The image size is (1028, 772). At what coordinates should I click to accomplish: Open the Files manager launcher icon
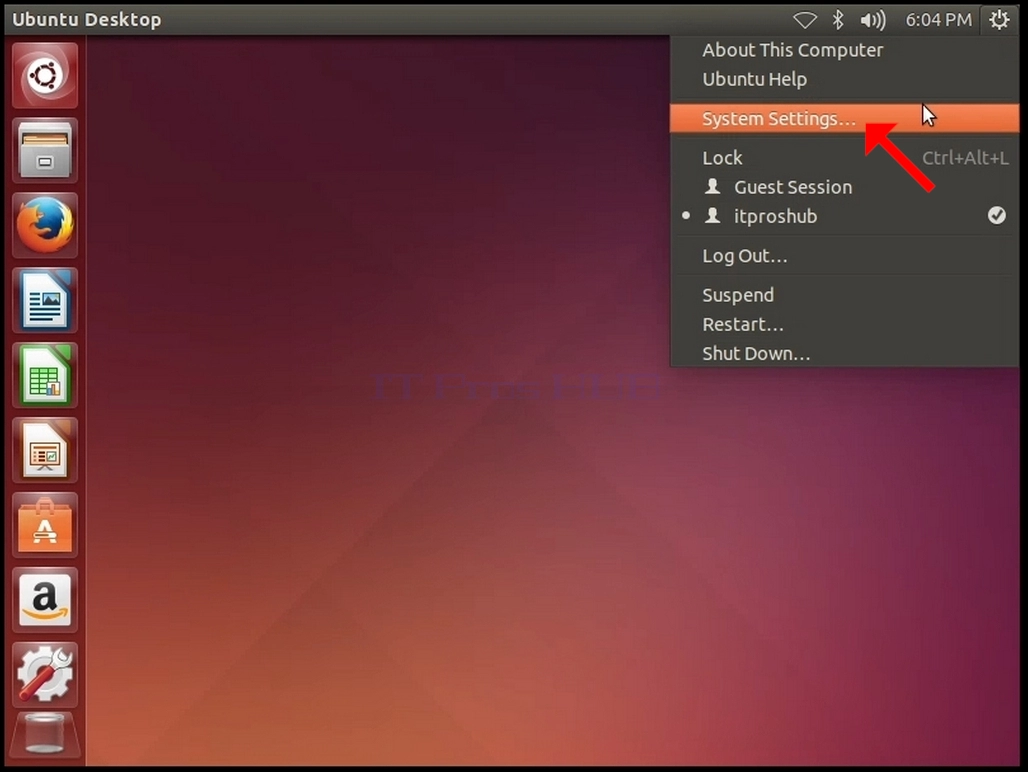coord(45,150)
